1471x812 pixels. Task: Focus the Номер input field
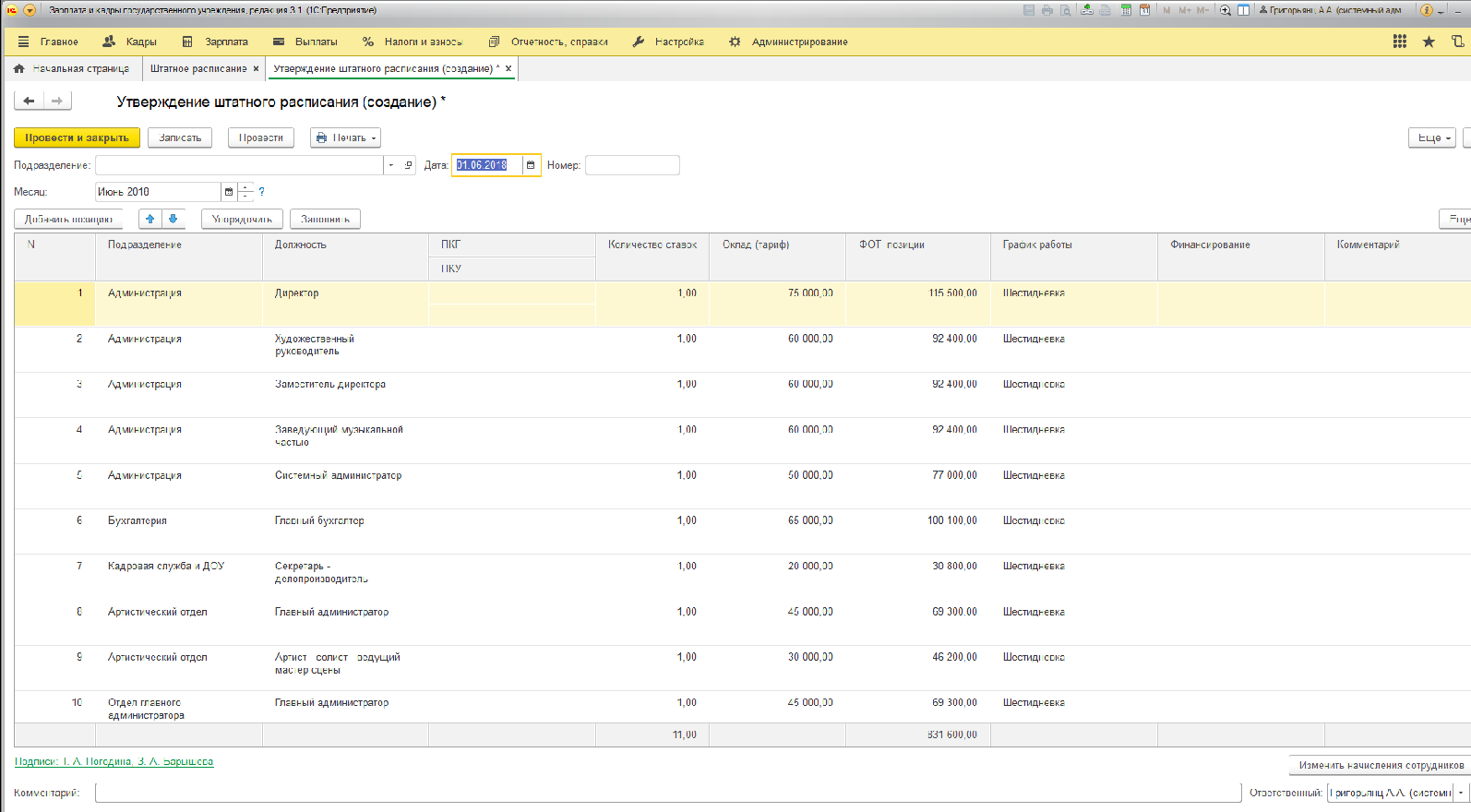[x=632, y=165]
